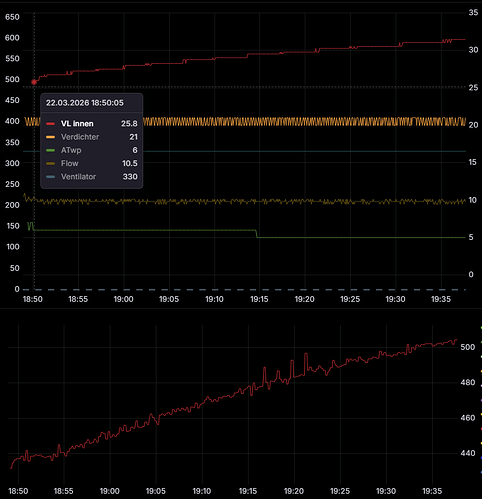Click the 19:00 time label in the upper chart
Screen dimensions: 482x499
coord(124,299)
